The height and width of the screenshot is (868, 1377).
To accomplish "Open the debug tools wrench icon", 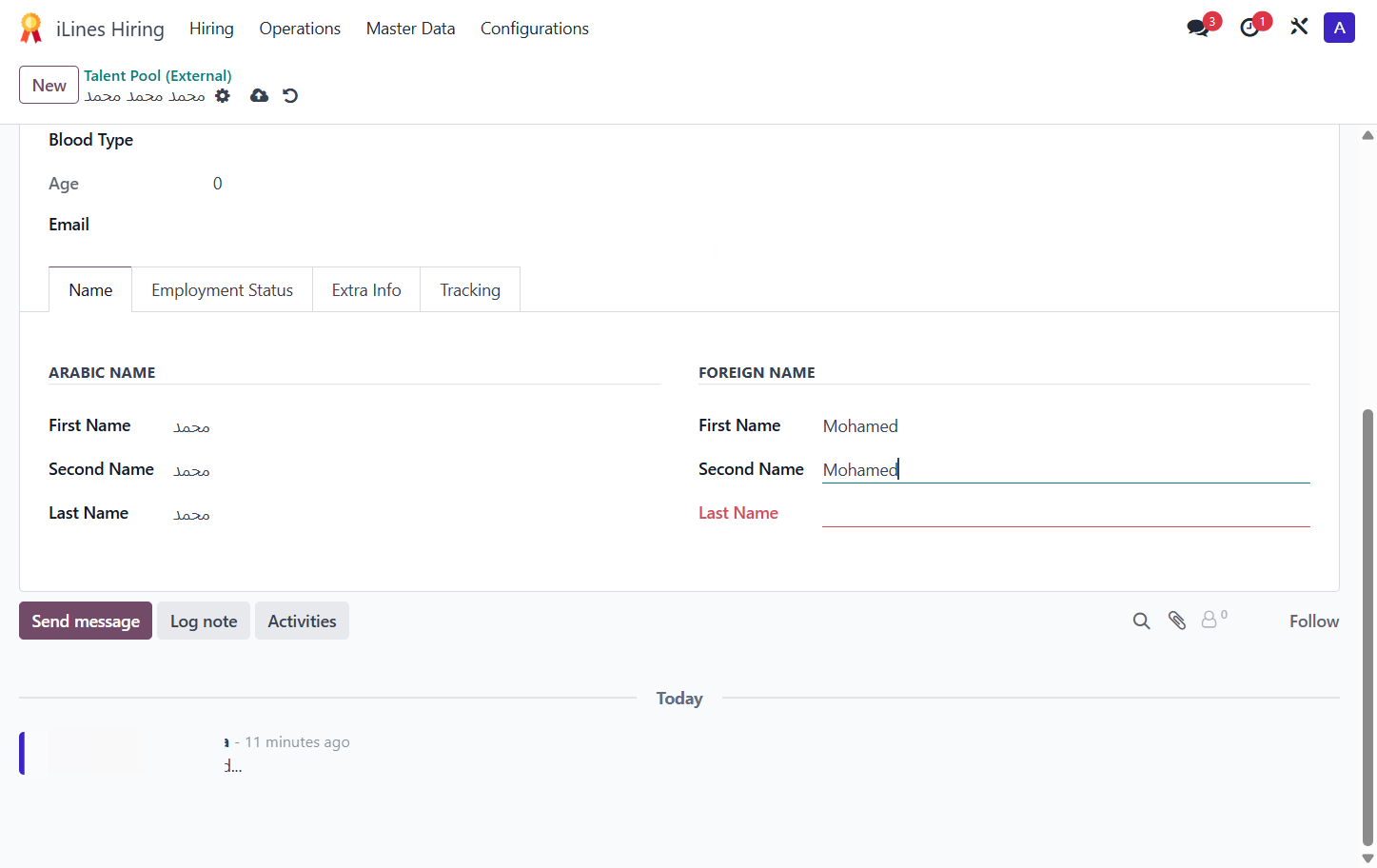I will tap(1299, 27).
